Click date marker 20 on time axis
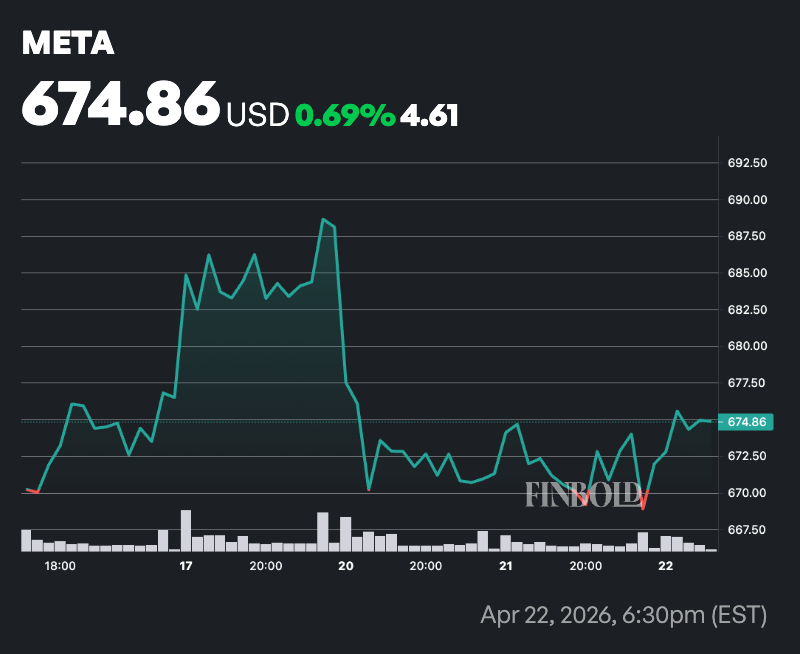 tap(346, 567)
